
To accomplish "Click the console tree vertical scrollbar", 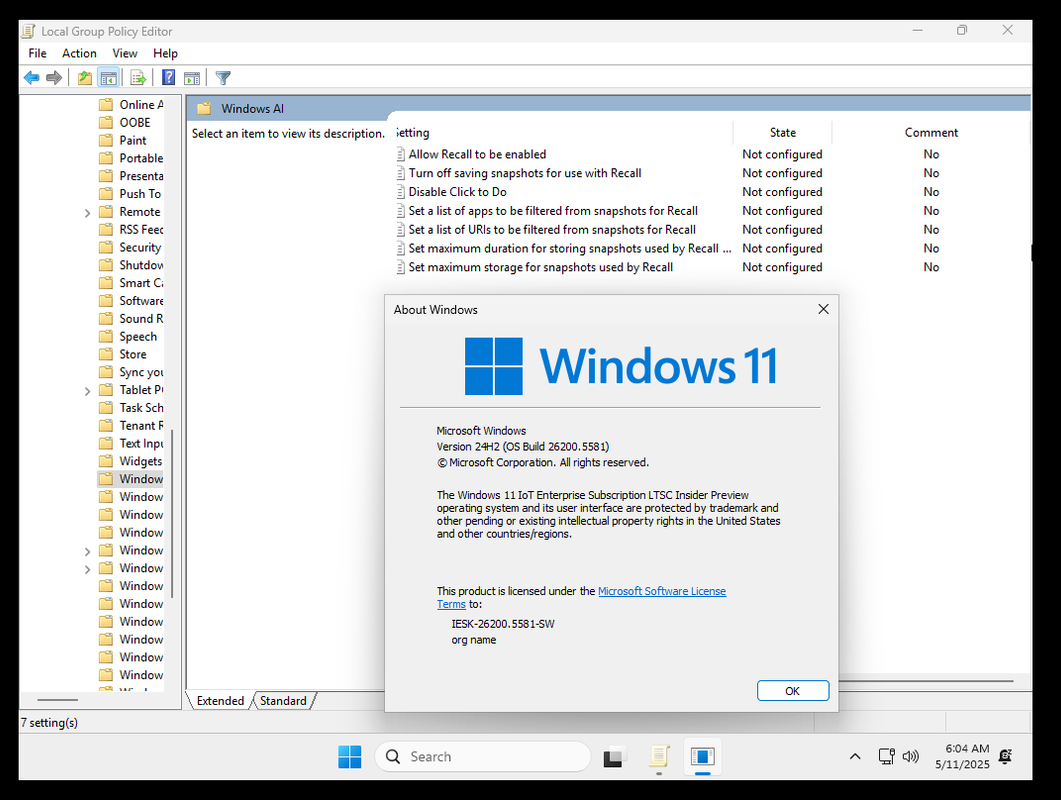I will tap(171, 514).
